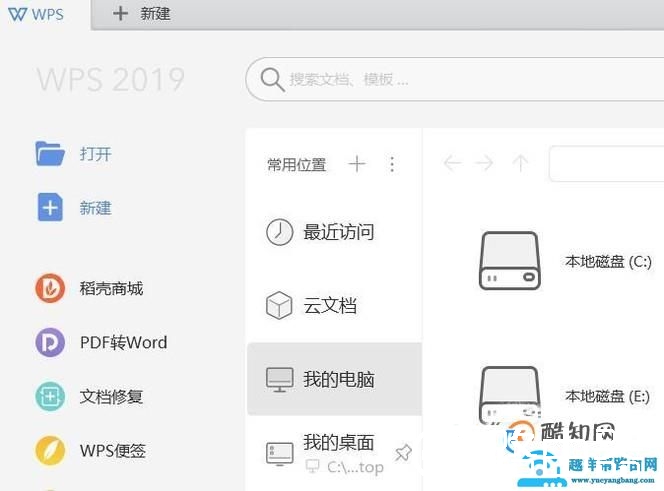Open the 稻壳商城 orange icon

tap(50, 288)
